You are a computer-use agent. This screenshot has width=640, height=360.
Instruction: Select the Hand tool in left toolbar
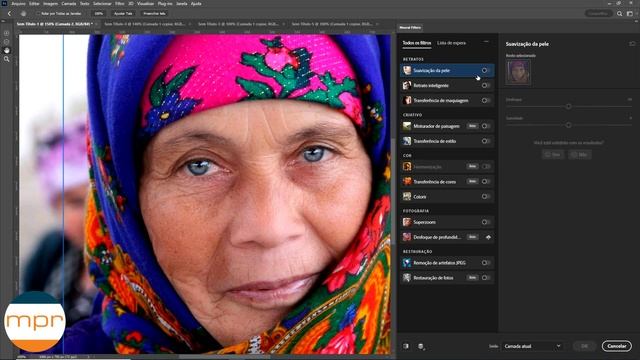tap(7, 50)
